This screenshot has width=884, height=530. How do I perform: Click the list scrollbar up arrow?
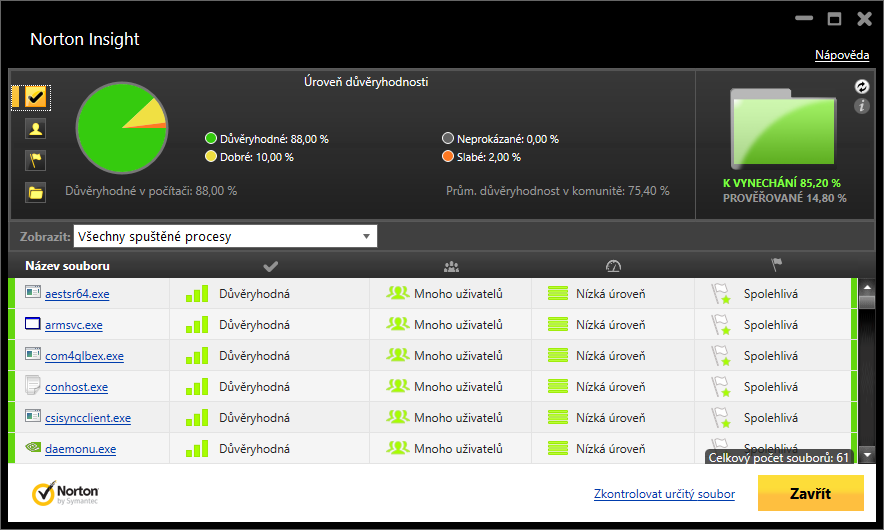(867, 288)
